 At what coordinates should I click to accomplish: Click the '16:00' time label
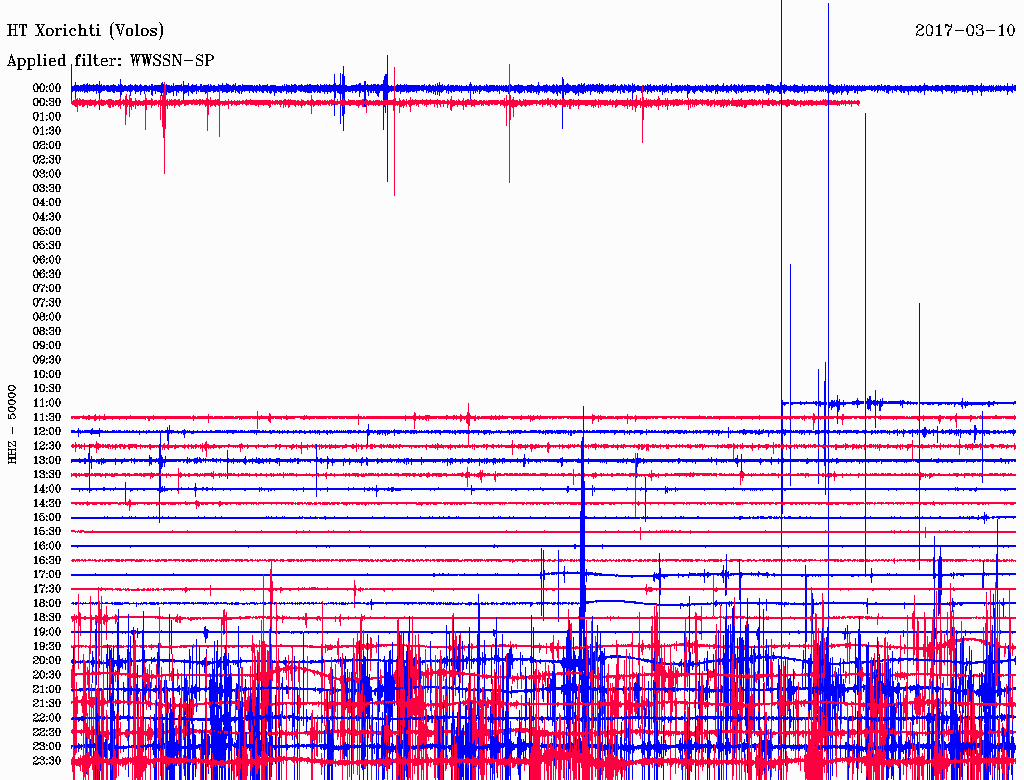[47, 545]
